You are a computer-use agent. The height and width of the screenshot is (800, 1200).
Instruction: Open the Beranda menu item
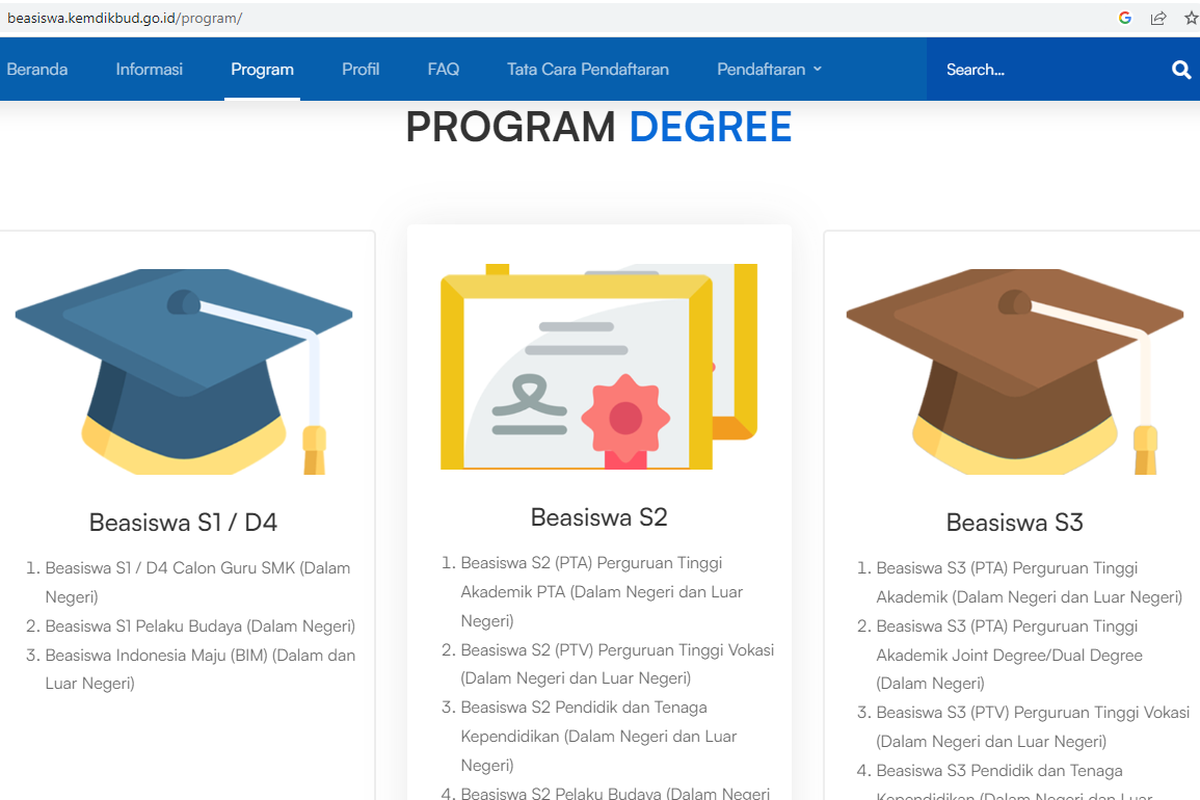[x=37, y=70]
